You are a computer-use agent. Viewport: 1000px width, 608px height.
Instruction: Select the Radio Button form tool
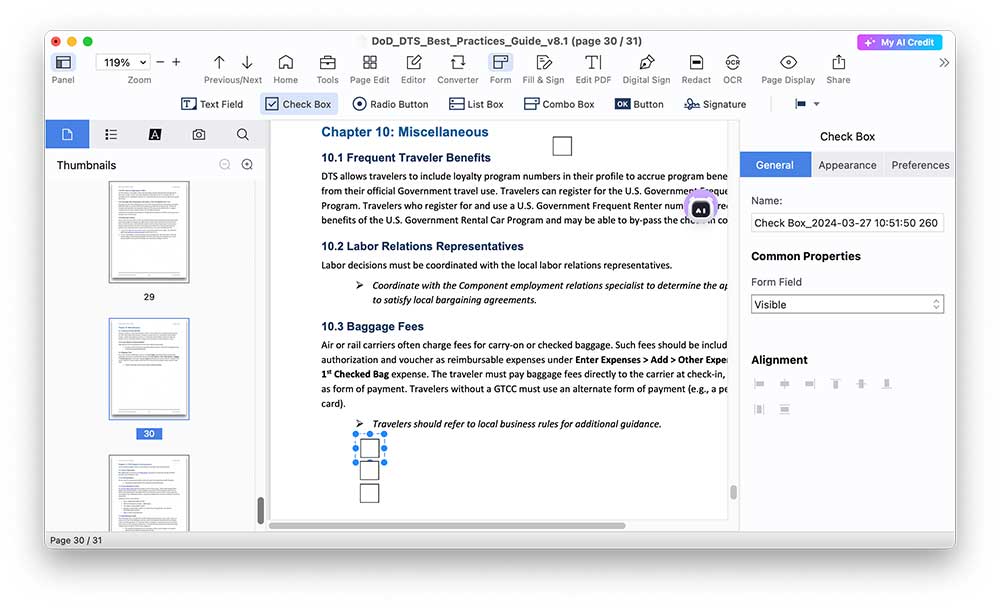pyautogui.click(x=390, y=104)
